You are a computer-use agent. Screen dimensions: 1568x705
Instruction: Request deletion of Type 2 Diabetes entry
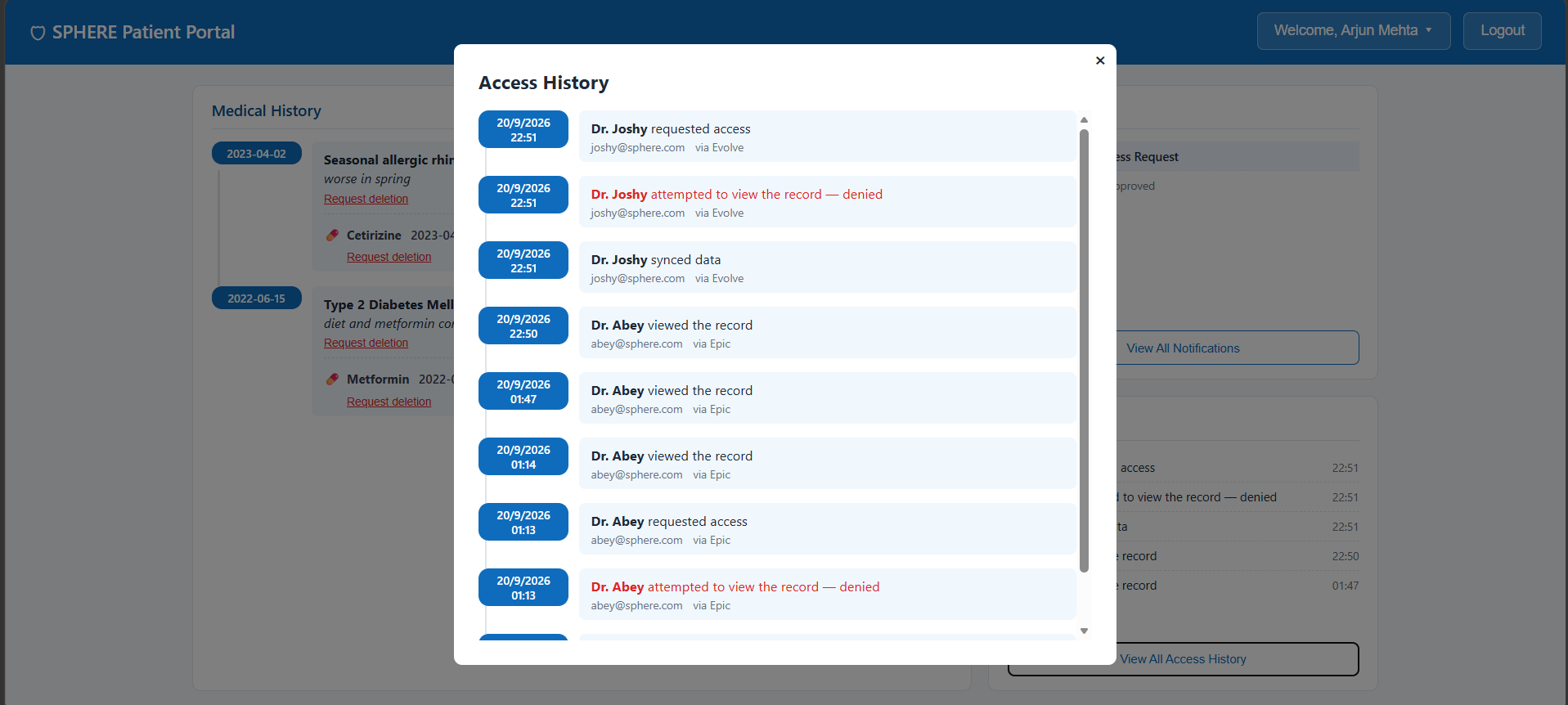tap(366, 343)
